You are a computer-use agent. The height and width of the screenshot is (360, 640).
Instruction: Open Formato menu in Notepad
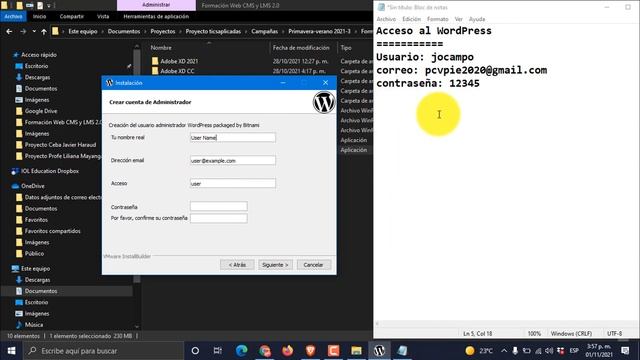coord(438,19)
